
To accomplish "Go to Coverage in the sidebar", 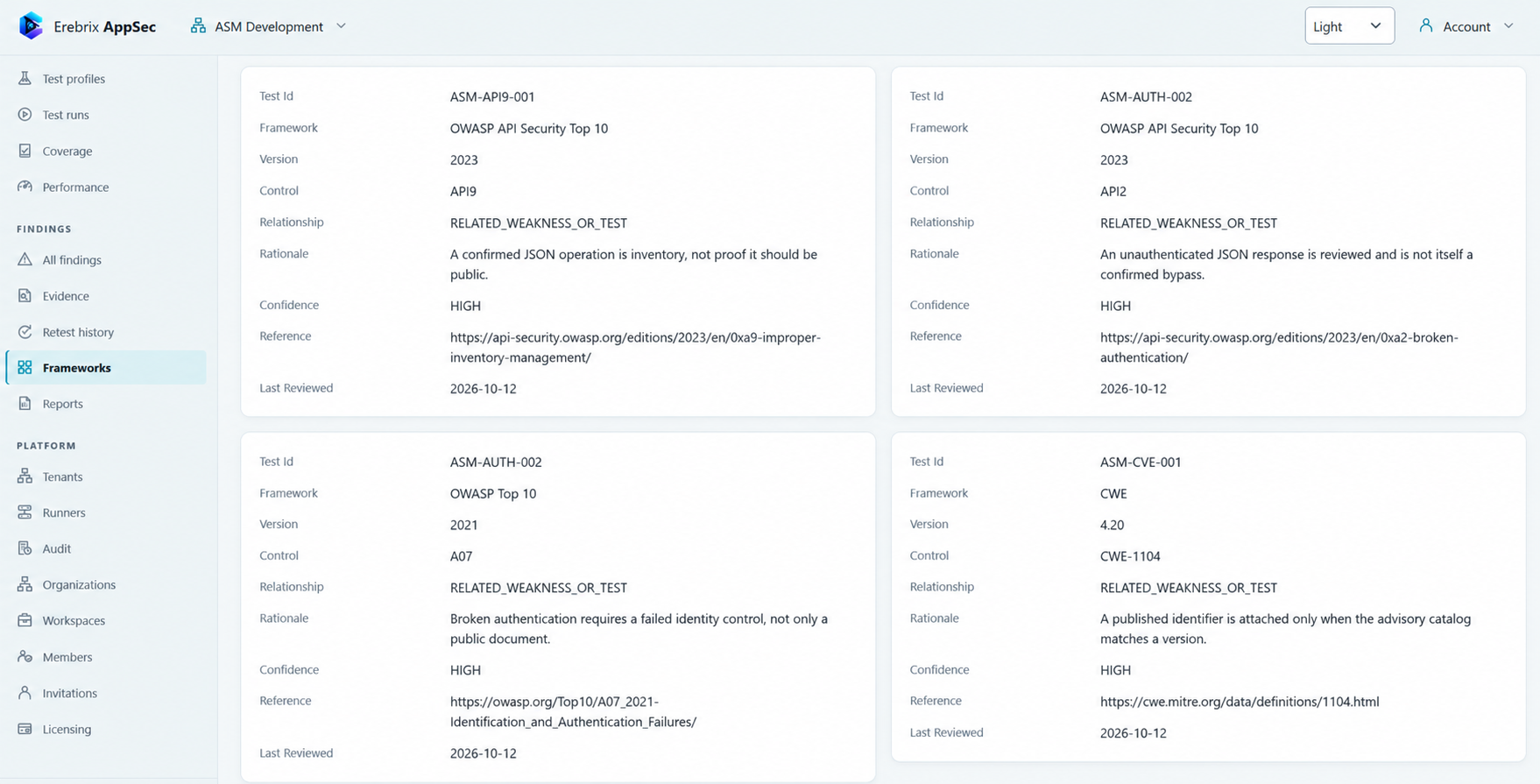I will (106, 151).
